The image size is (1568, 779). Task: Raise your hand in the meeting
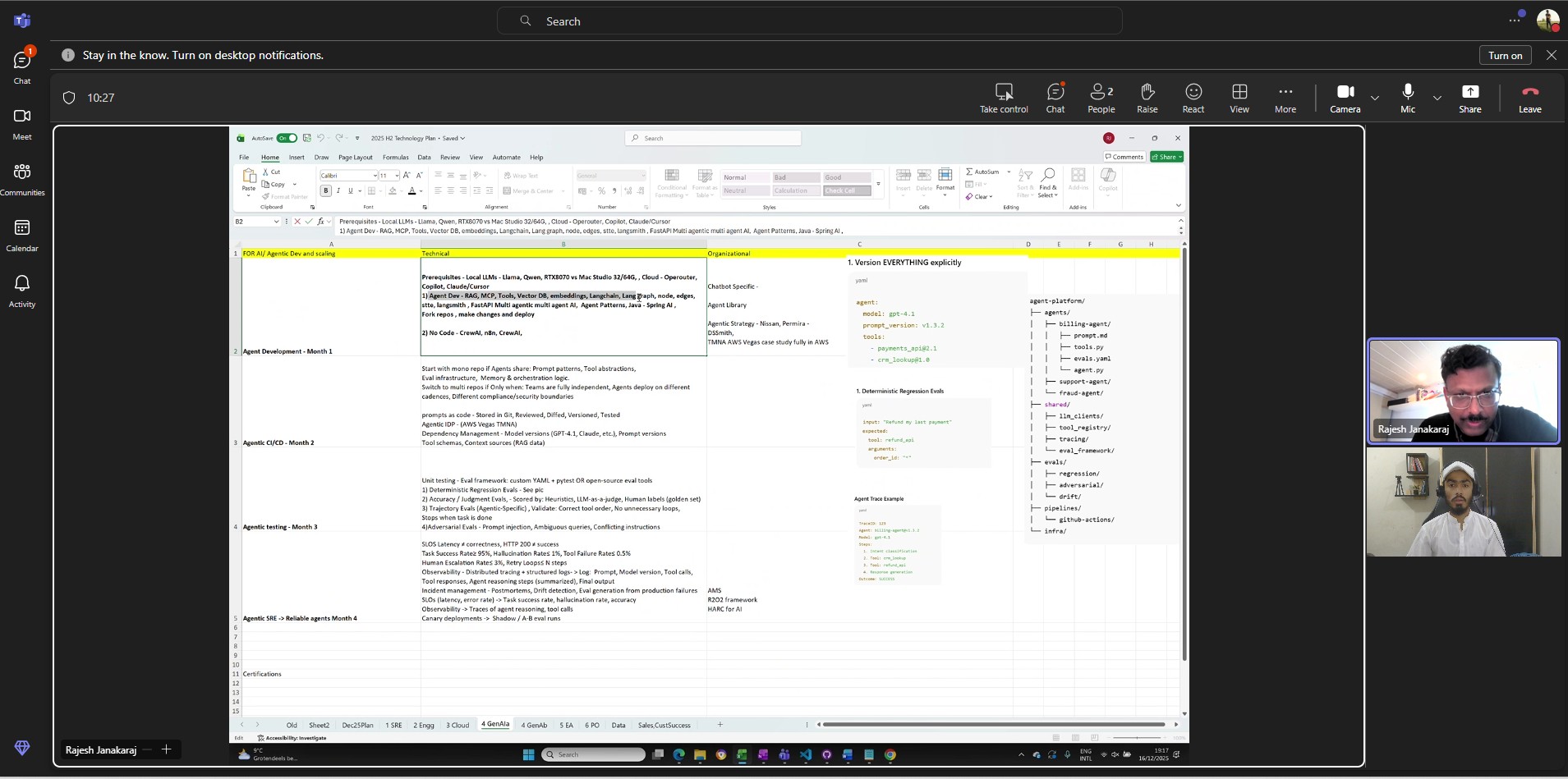(1147, 98)
